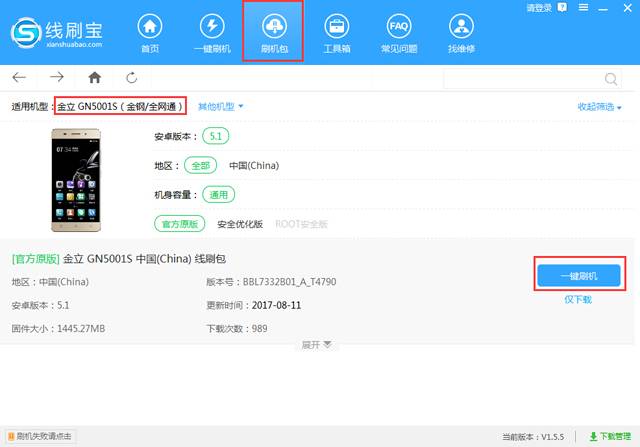Viewport: 640px width, 447px height.
Task: Select the 全部 region filter
Action: point(199,164)
